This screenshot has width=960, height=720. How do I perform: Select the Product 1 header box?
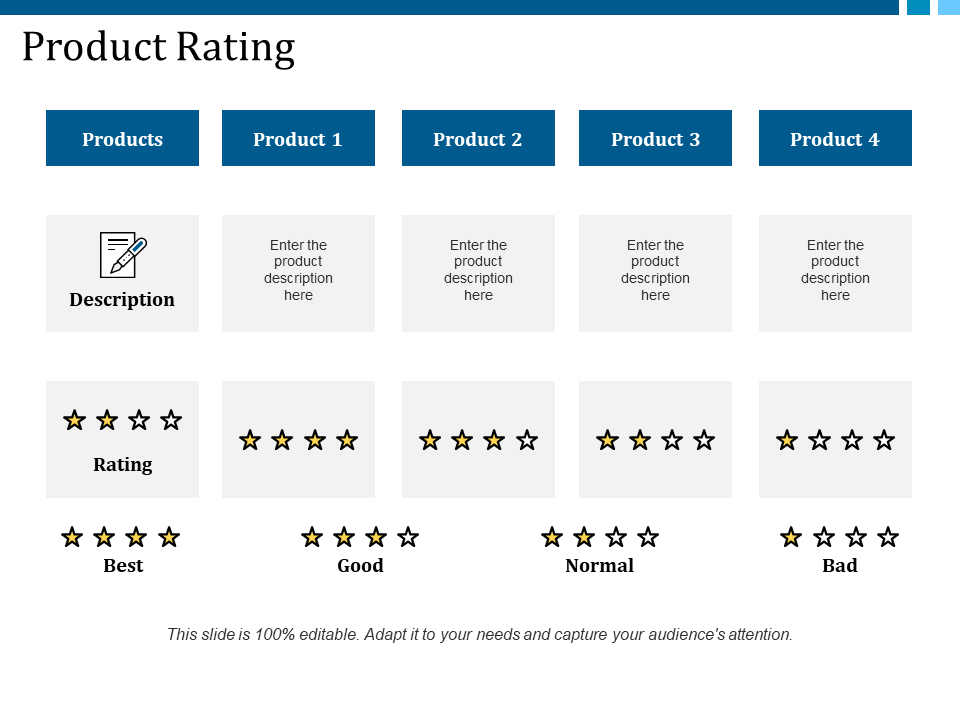point(298,138)
